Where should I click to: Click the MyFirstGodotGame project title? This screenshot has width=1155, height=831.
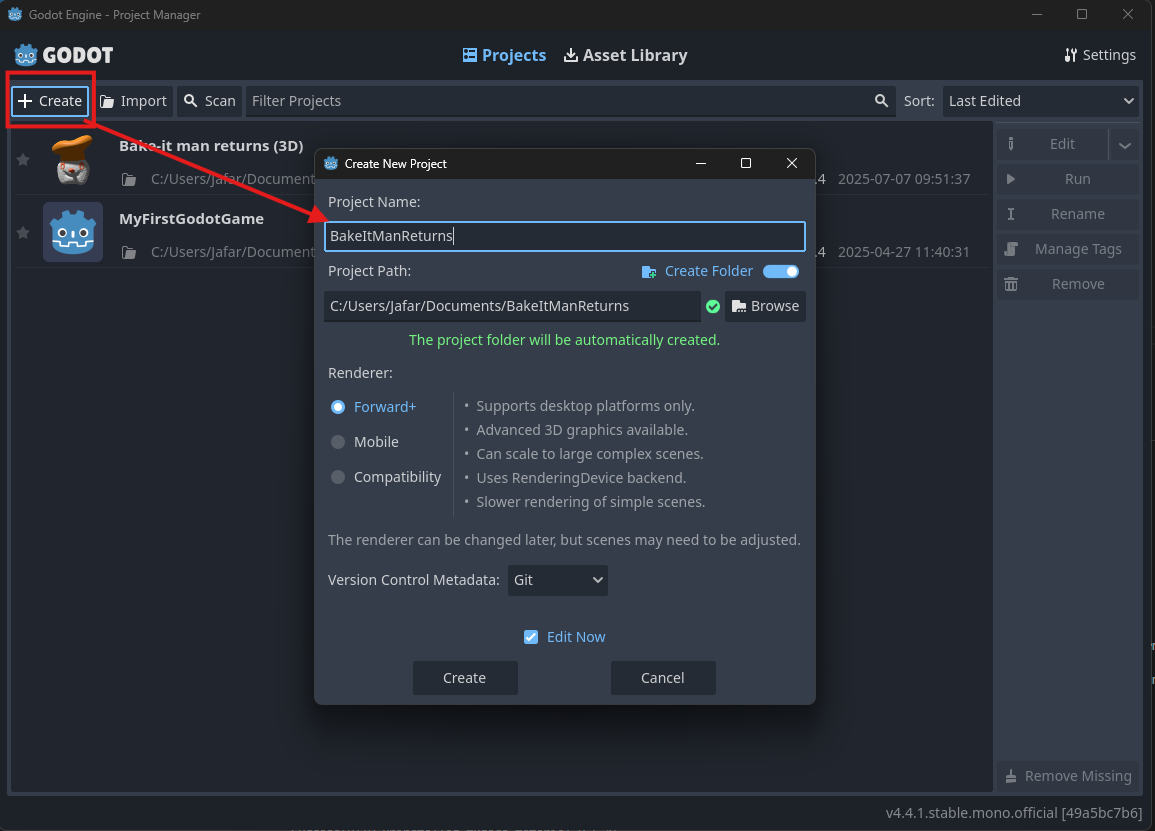point(192,219)
